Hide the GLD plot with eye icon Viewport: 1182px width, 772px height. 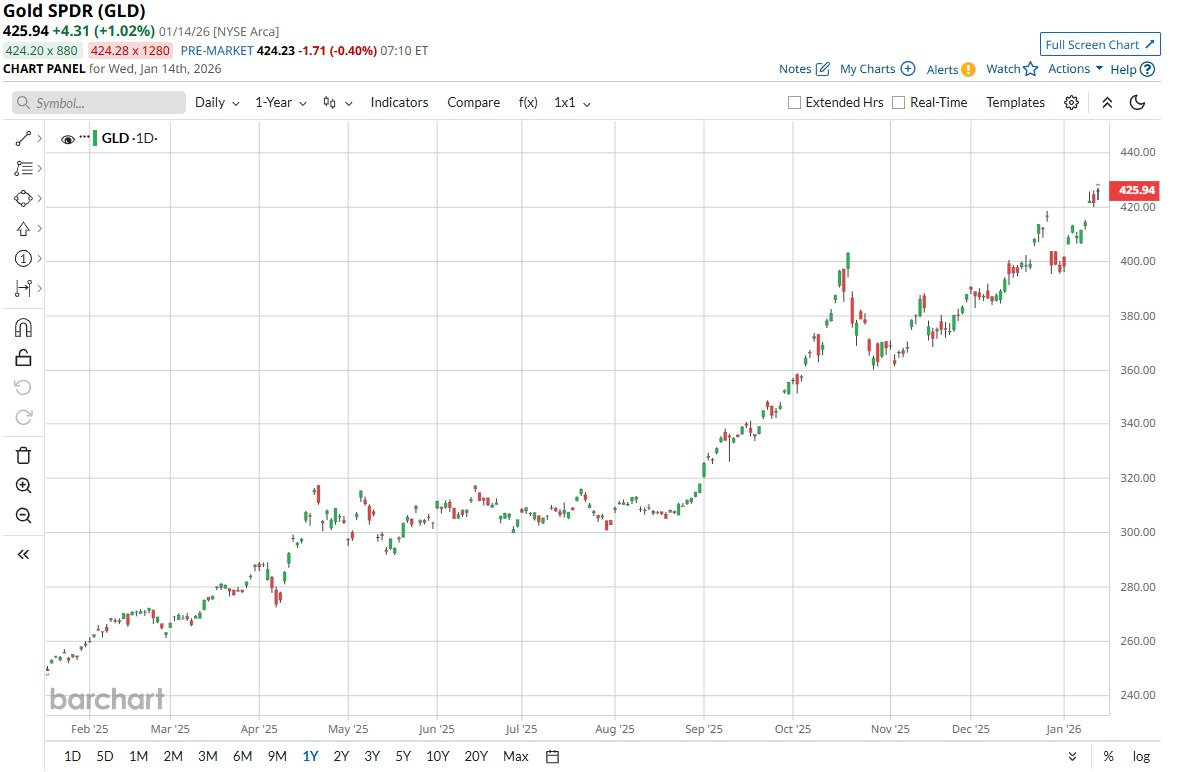68,139
